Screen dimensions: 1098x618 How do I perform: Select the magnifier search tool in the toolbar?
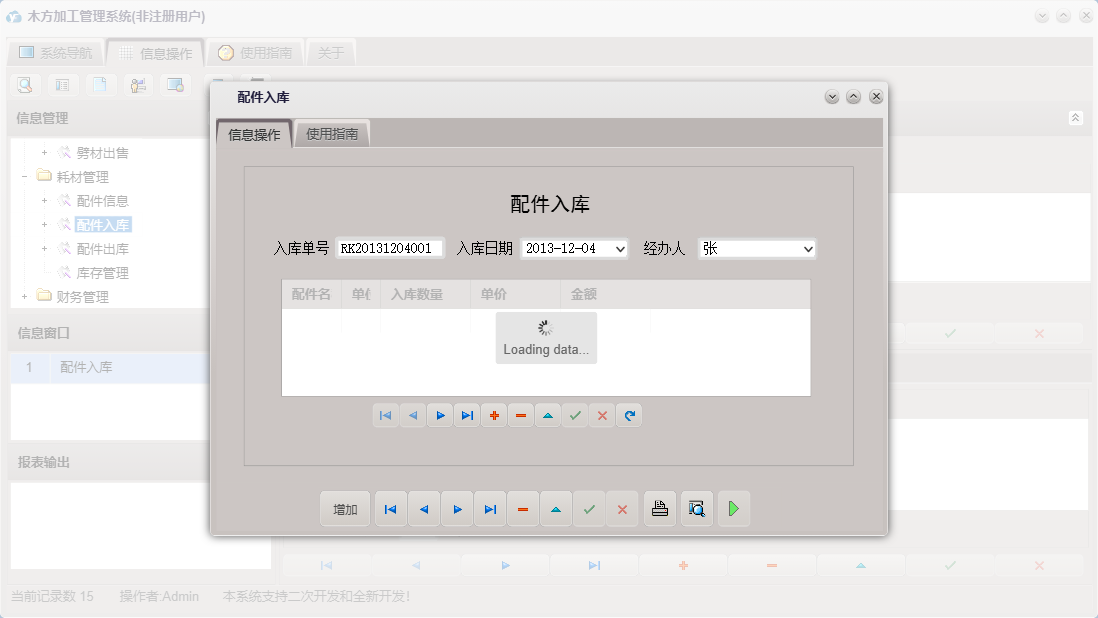click(x=24, y=85)
